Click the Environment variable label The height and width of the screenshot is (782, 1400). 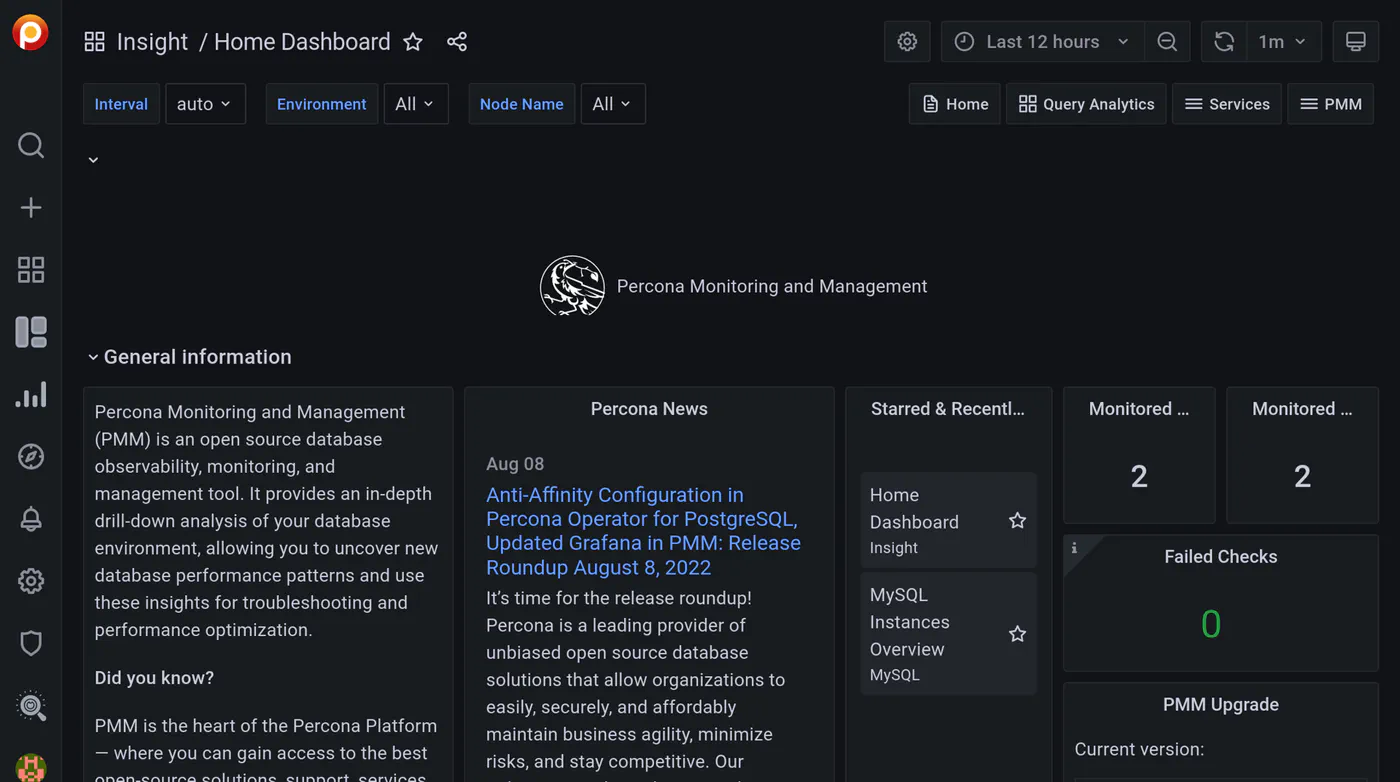click(322, 104)
